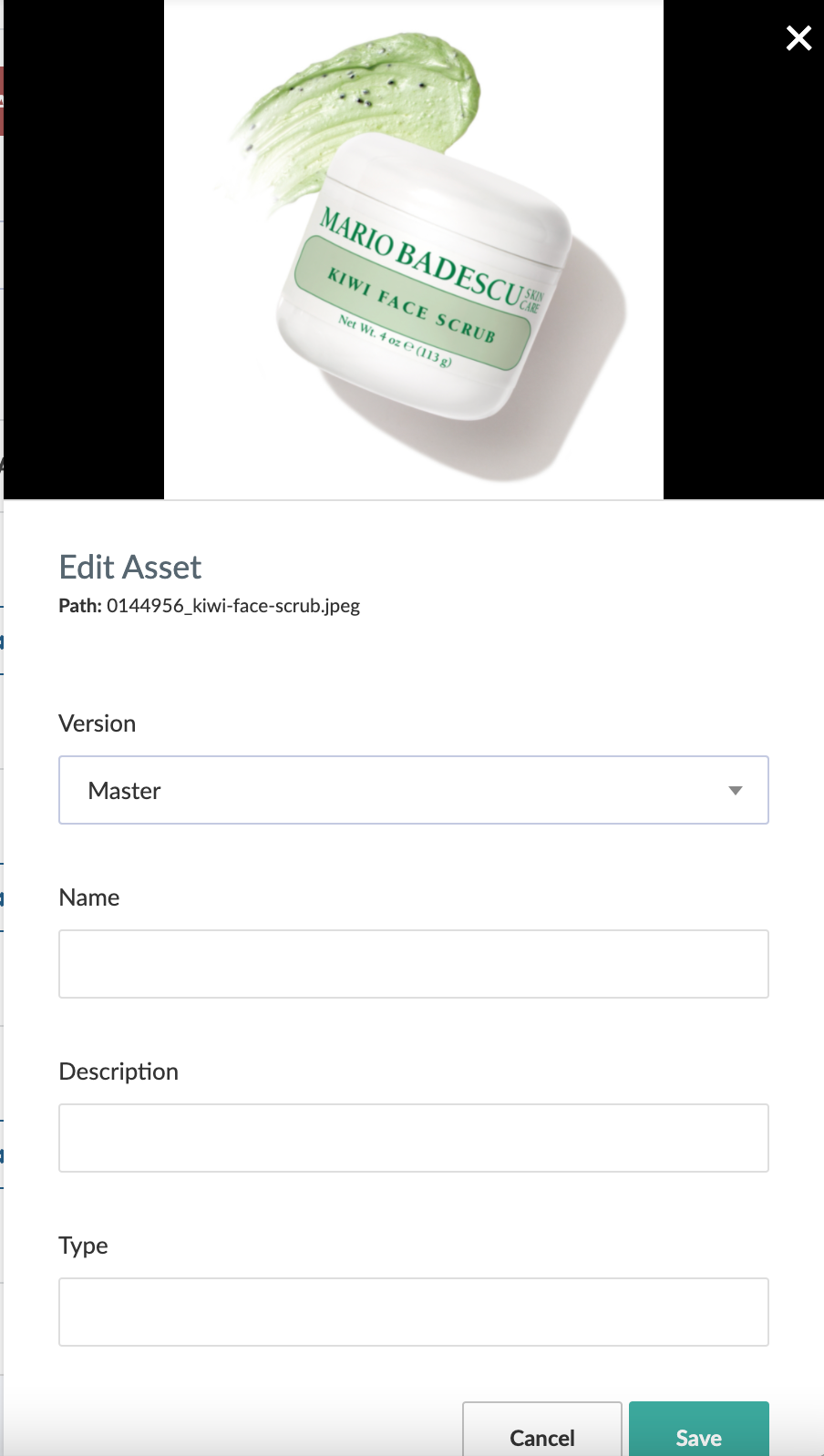Focus the Description input field

pyautogui.click(x=414, y=1138)
